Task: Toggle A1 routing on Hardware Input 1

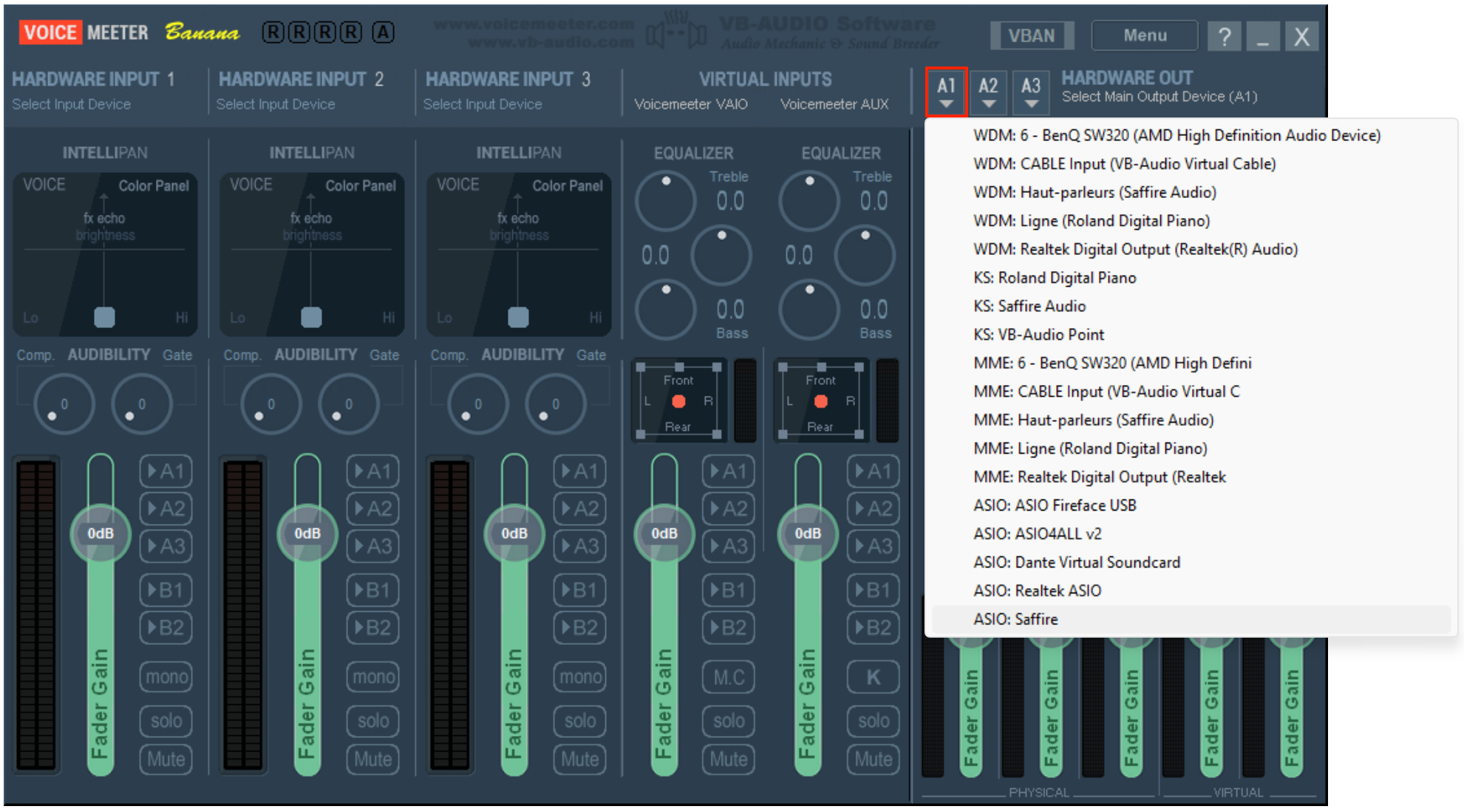Action: 166,471
